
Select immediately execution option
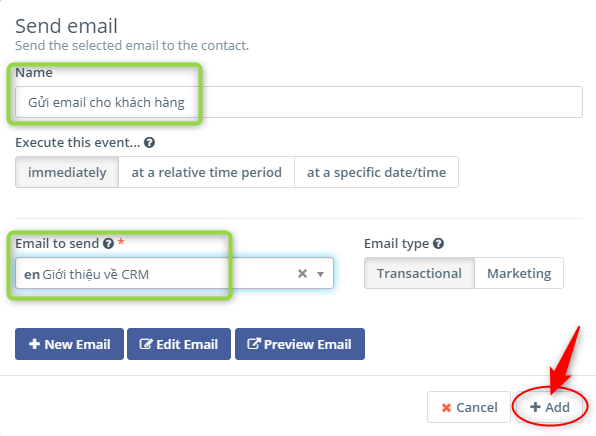[x=67, y=172]
